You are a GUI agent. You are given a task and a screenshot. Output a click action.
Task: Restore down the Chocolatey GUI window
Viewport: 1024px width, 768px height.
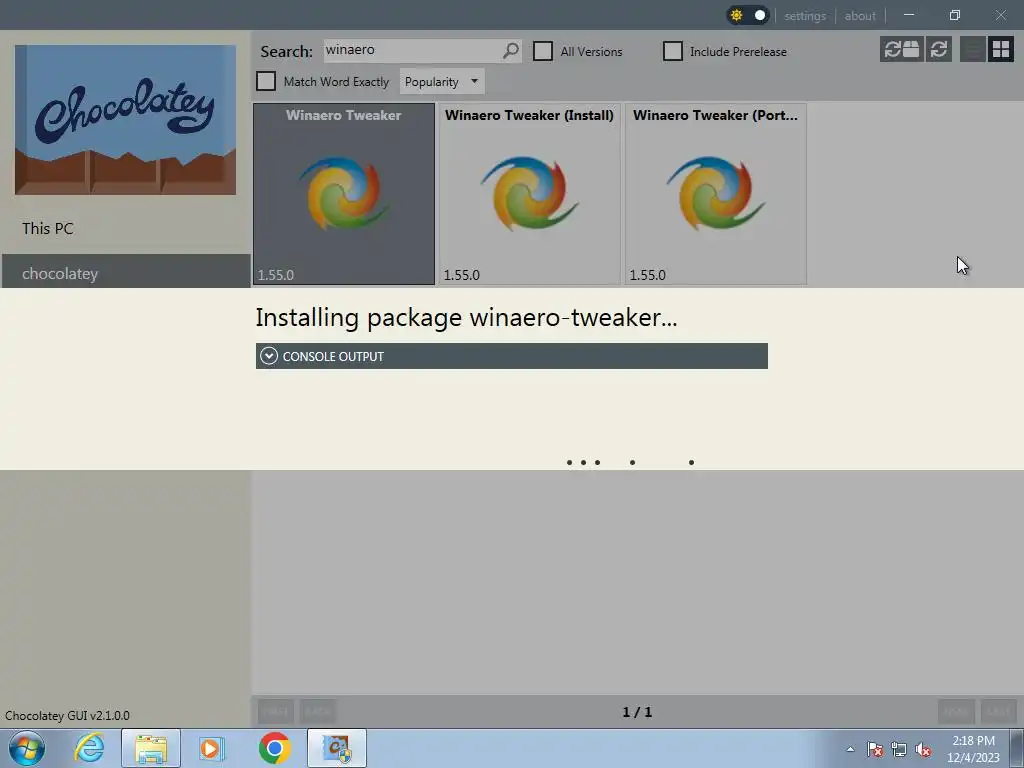[x=955, y=14]
